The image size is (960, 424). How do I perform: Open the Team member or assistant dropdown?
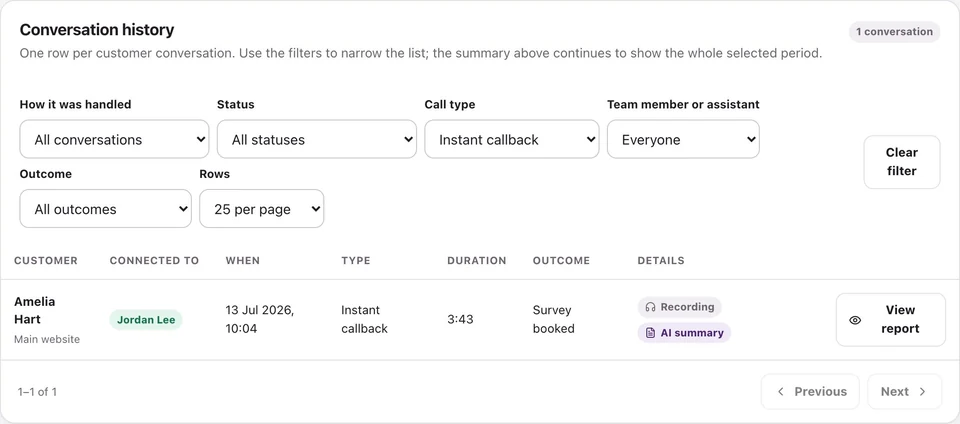click(x=683, y=139)
